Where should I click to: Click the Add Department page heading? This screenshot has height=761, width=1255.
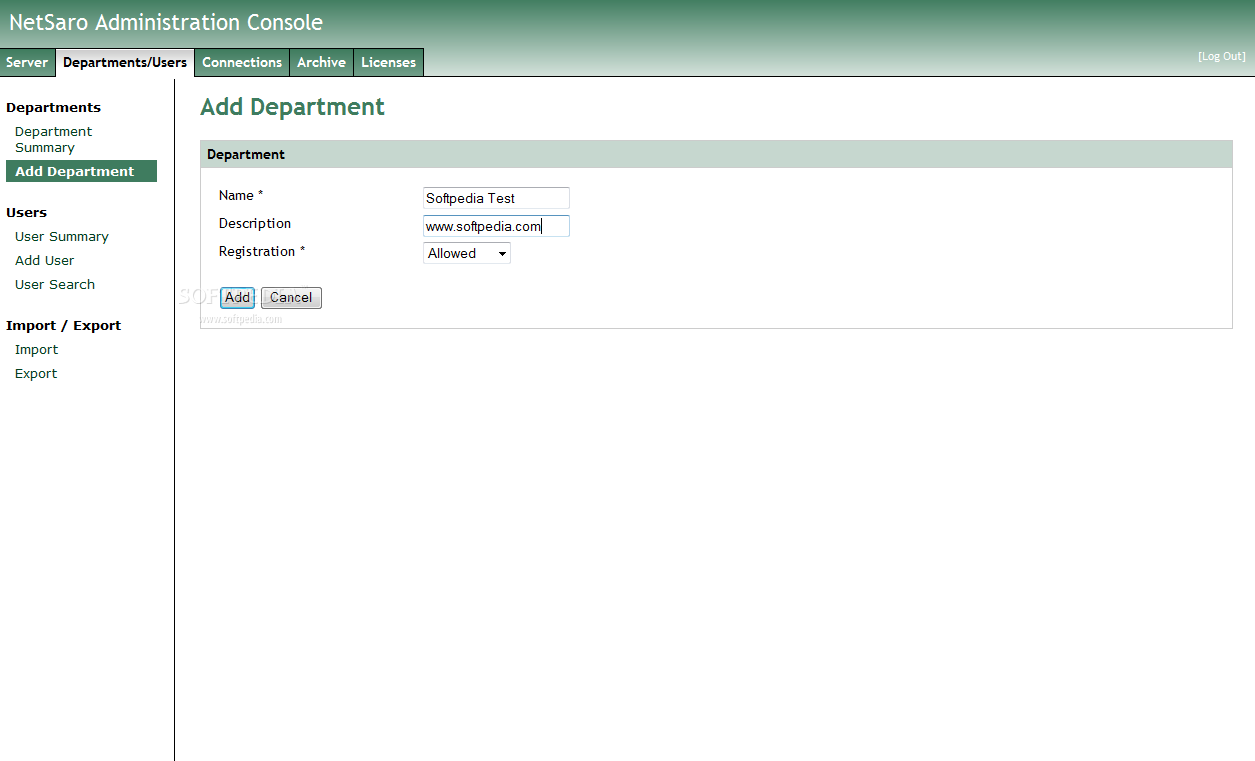(x=292, y=107)
